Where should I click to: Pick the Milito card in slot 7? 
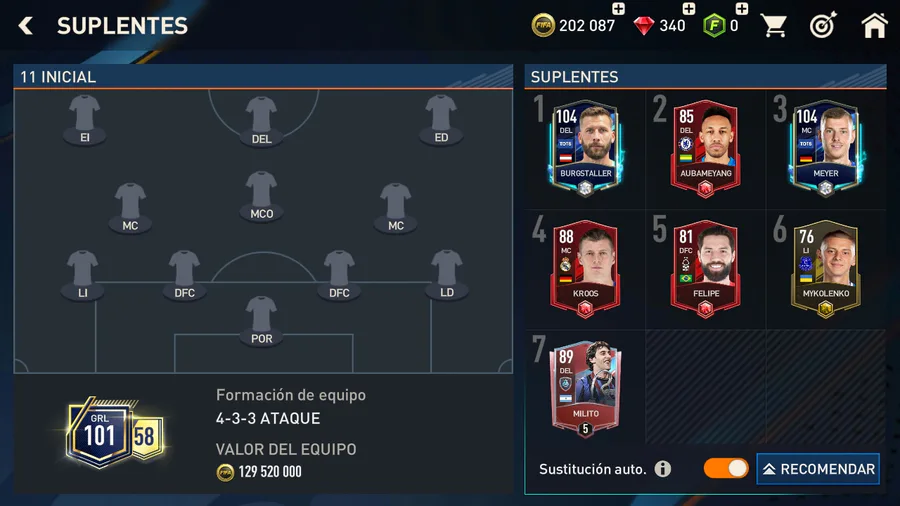click(x=585, y=389)
